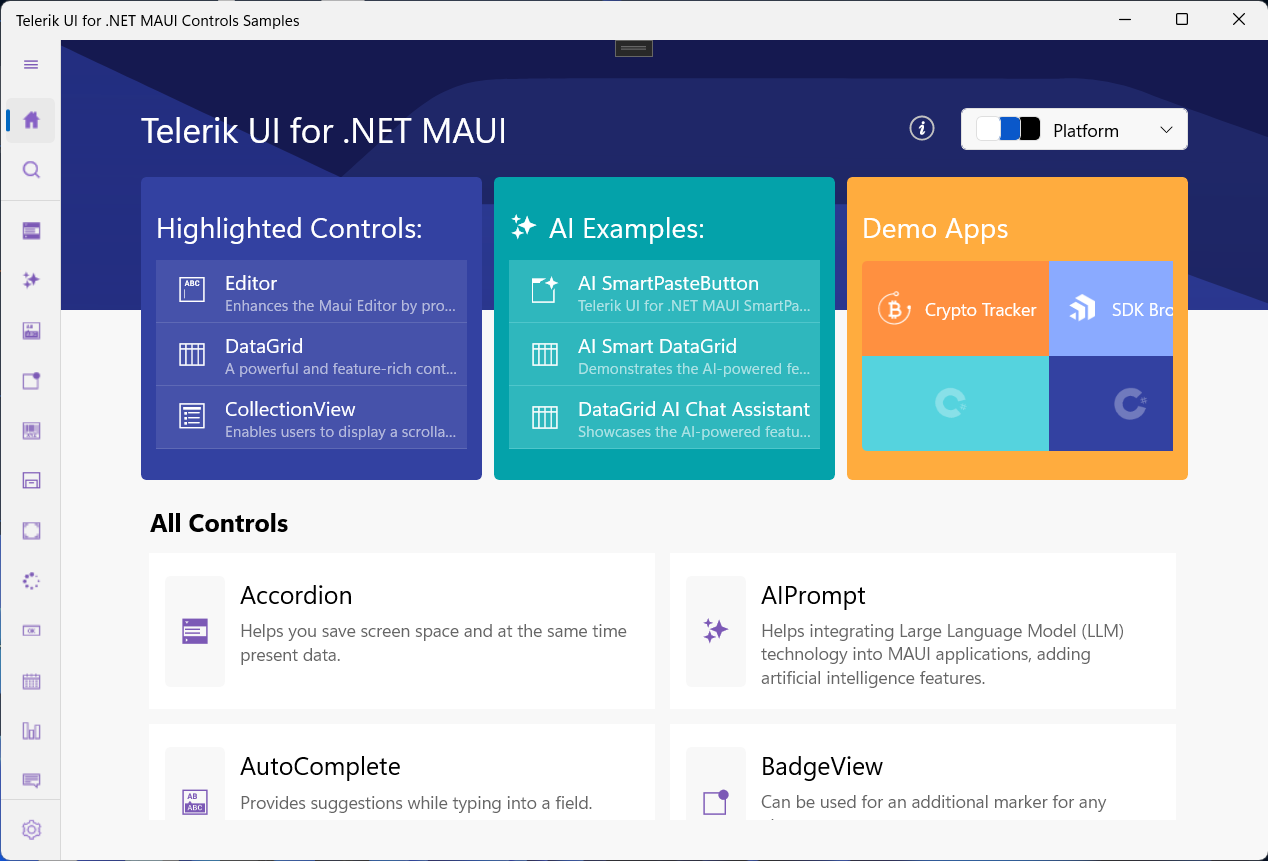Viewport: 1268px width, 861px height.
Task: Click the top drag handle grip
Action: pyautogui.click(x=634, y=47)
